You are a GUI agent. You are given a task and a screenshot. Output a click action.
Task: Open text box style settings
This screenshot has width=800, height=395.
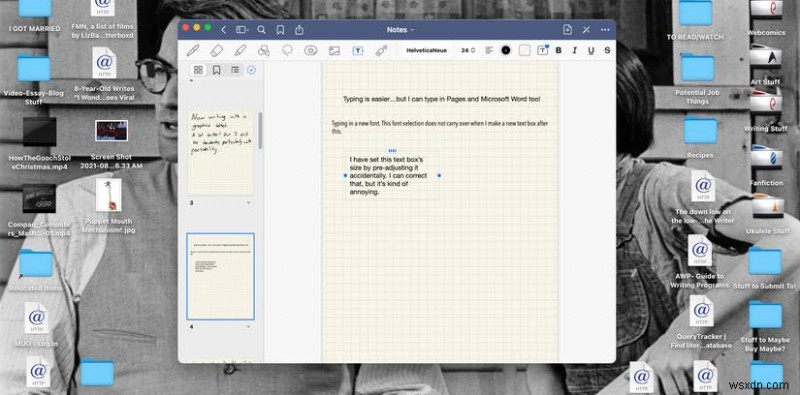(x=542, y=50)
